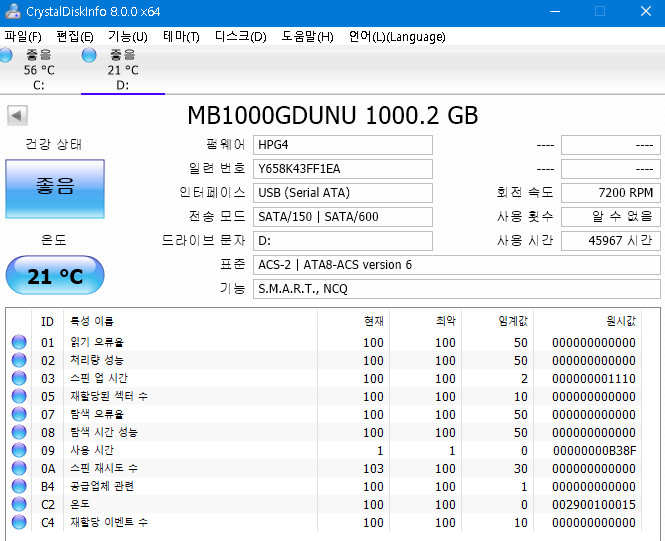
Task: Click raw value 000000001110
Action: 594,379
